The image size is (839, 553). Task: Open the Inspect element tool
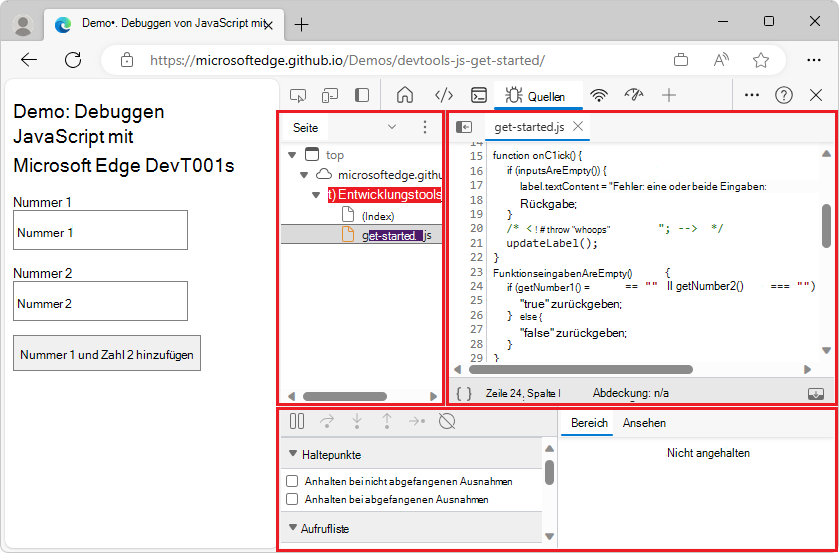click(298, 95)
